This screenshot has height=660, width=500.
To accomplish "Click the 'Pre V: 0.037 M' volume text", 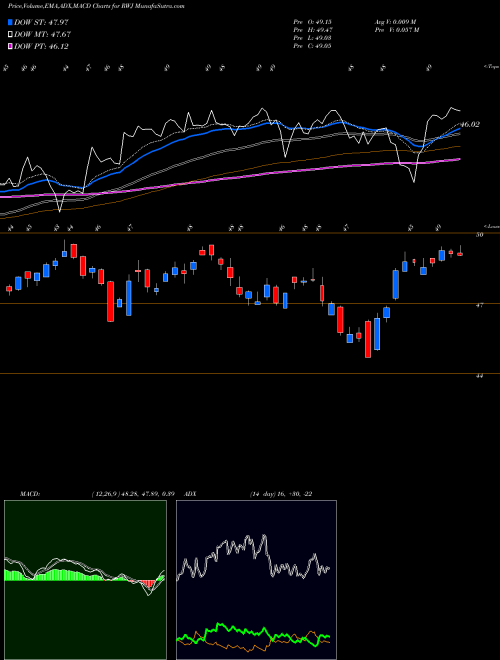I will (x=396, y=30).
